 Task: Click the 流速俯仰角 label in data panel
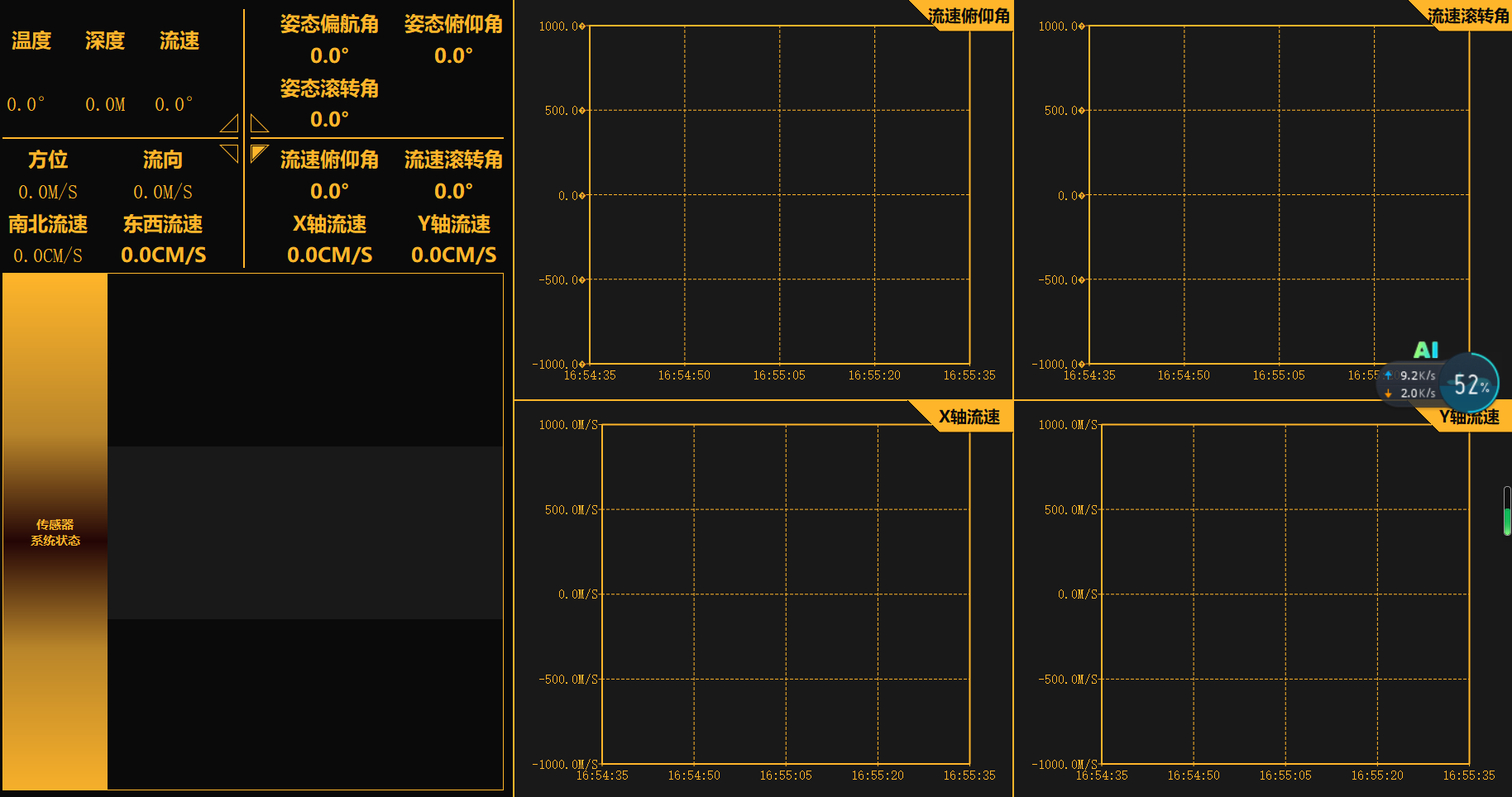point(329,160)
